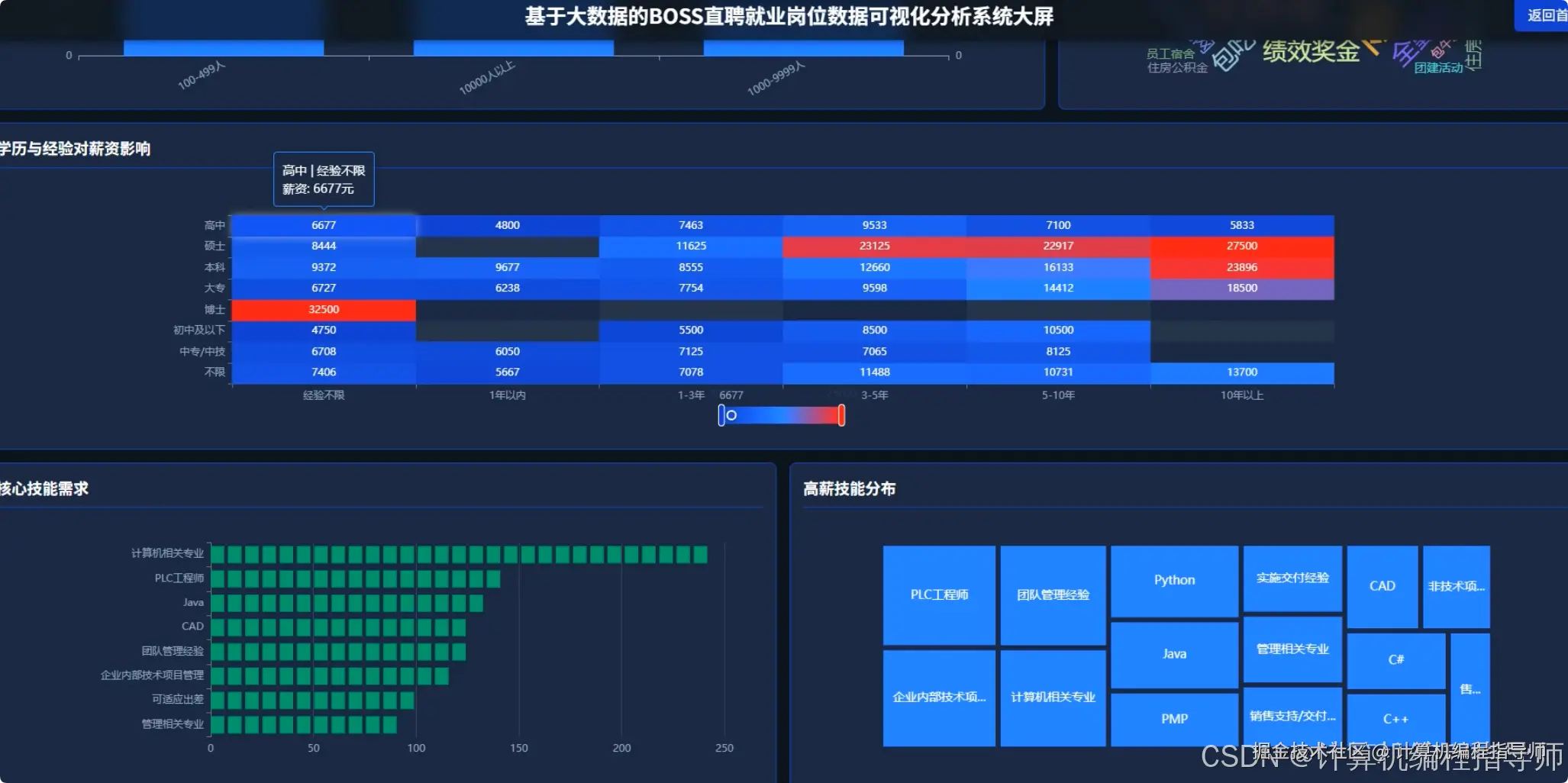Screen dimensions: 1568x783
Task: Click the 8125 cell in the 中专/中技 row
Action: 1058,351
